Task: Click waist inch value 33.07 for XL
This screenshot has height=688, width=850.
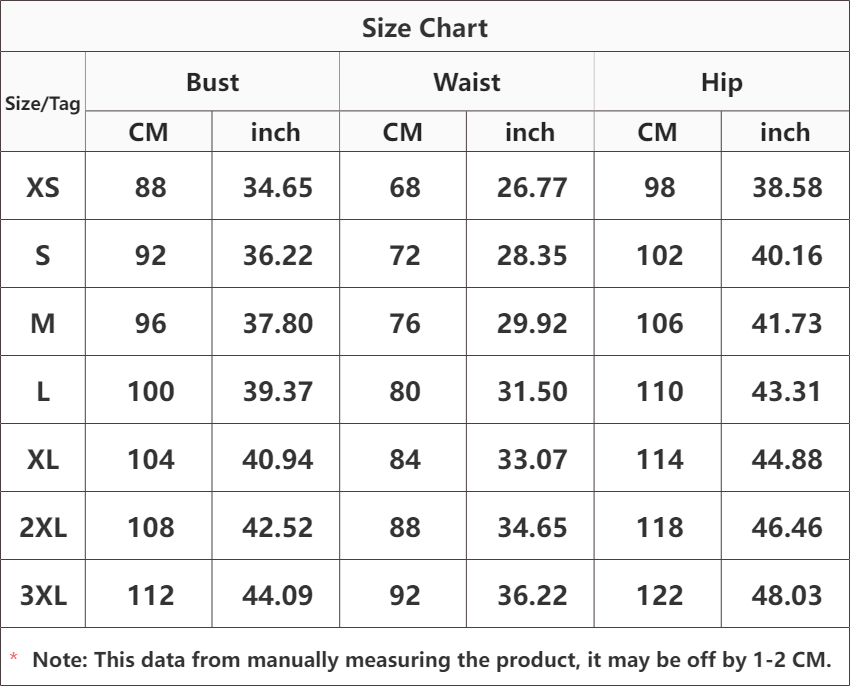Action: 532,459
